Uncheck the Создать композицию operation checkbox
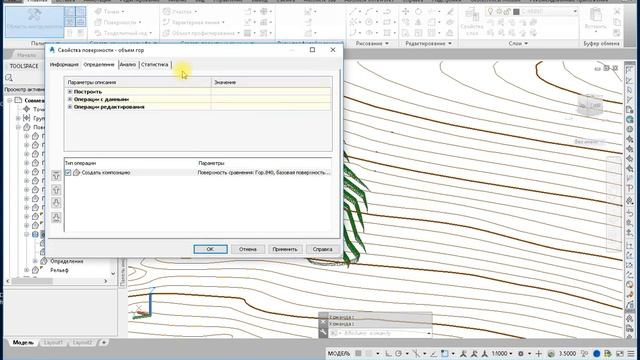This screenshot has width=640, height=360. (68, 173)
